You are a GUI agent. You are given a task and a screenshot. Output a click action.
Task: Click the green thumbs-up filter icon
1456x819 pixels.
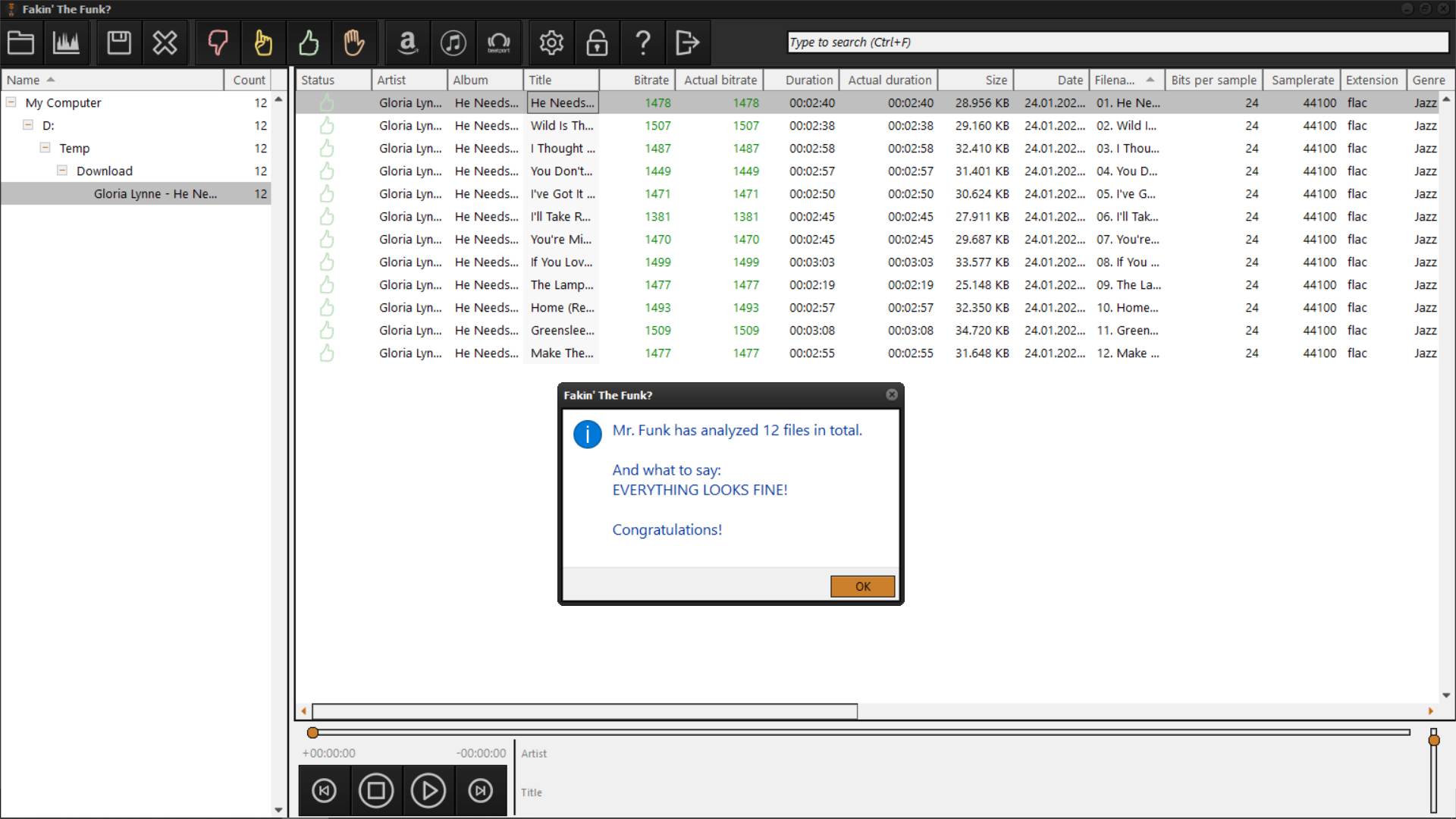pyautogui.click(x=309, y=42)
